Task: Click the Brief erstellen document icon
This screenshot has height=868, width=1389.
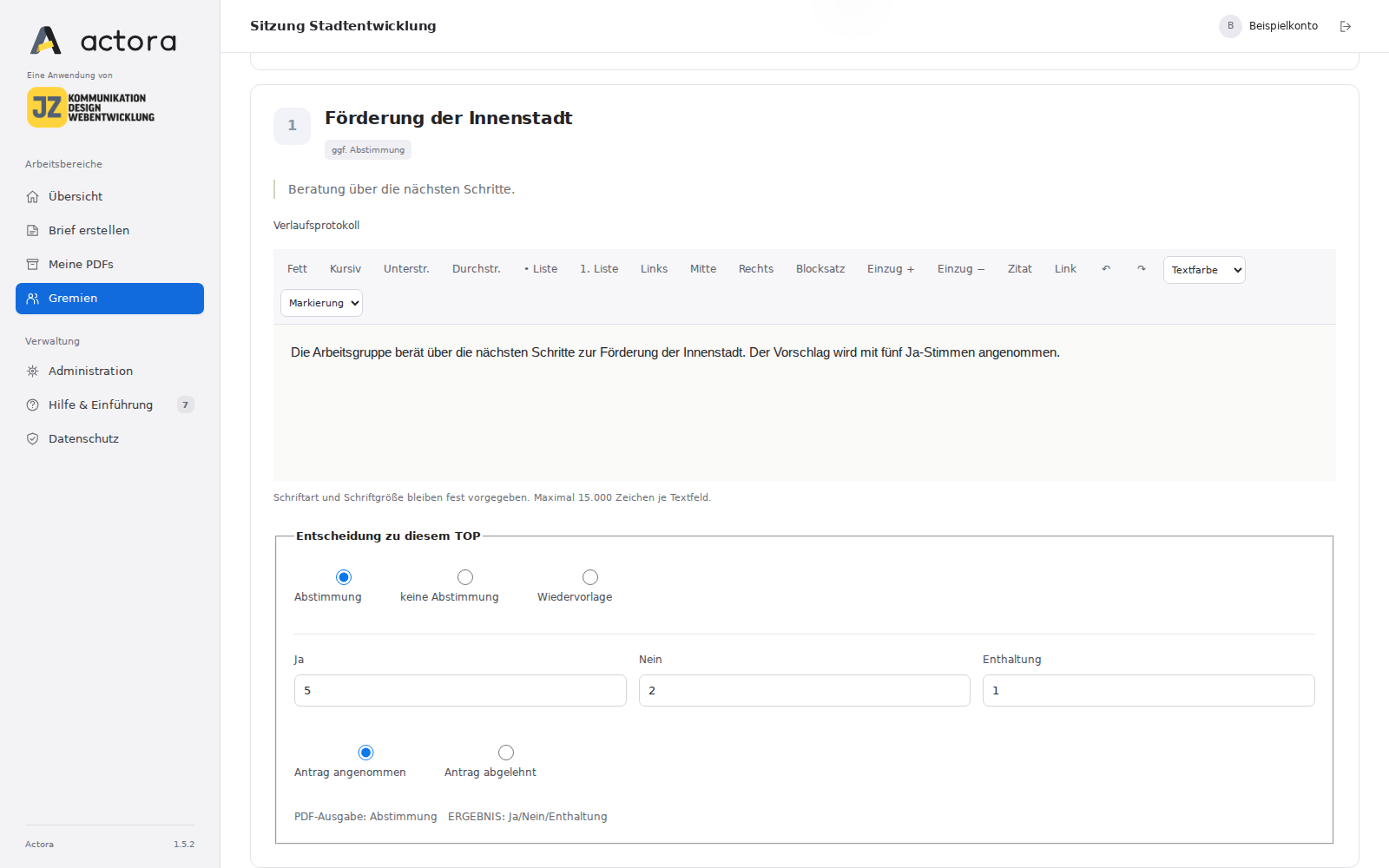Action: (x=32, y=231)
